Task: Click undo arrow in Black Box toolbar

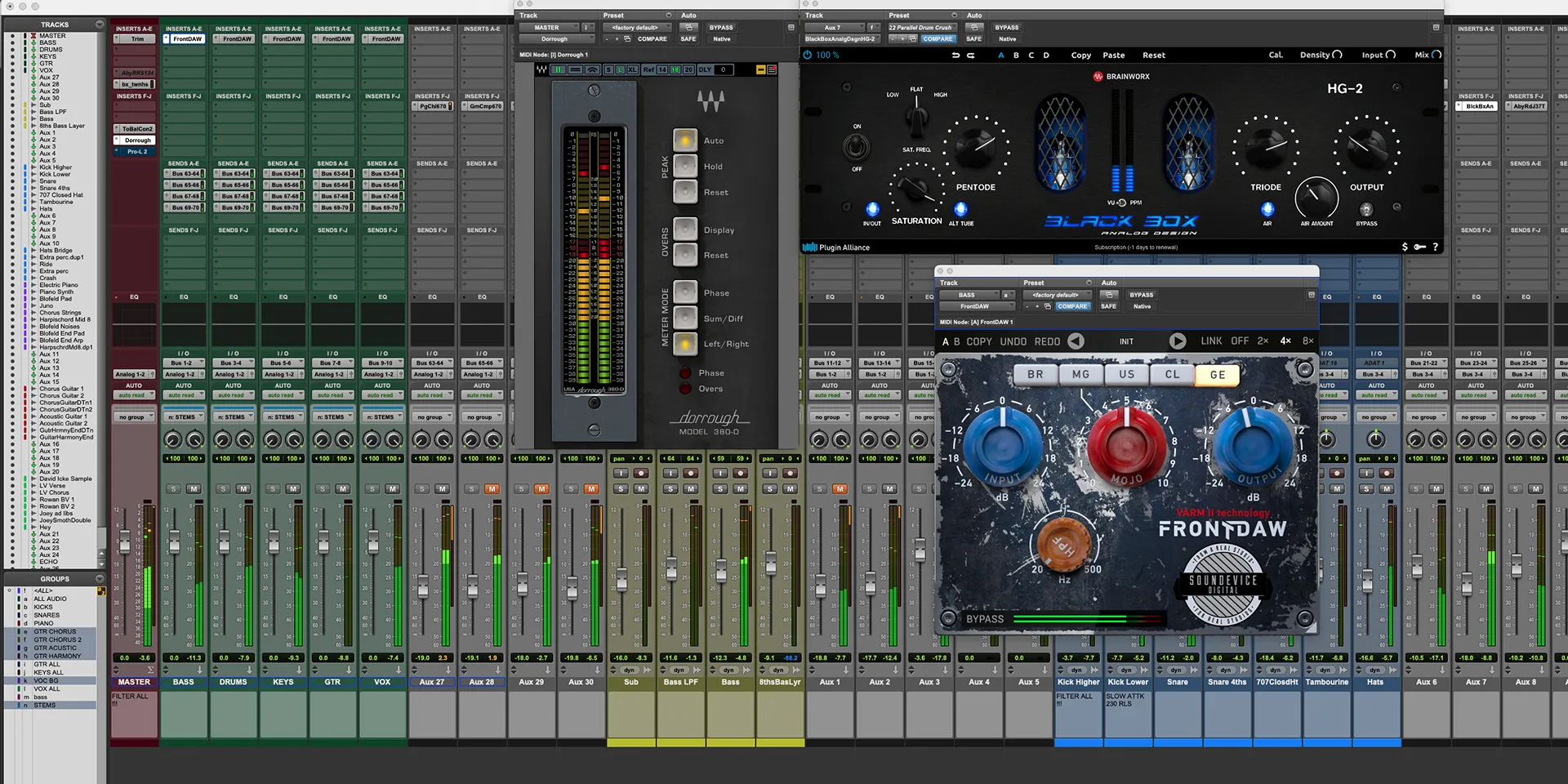Action: (955, 56)
